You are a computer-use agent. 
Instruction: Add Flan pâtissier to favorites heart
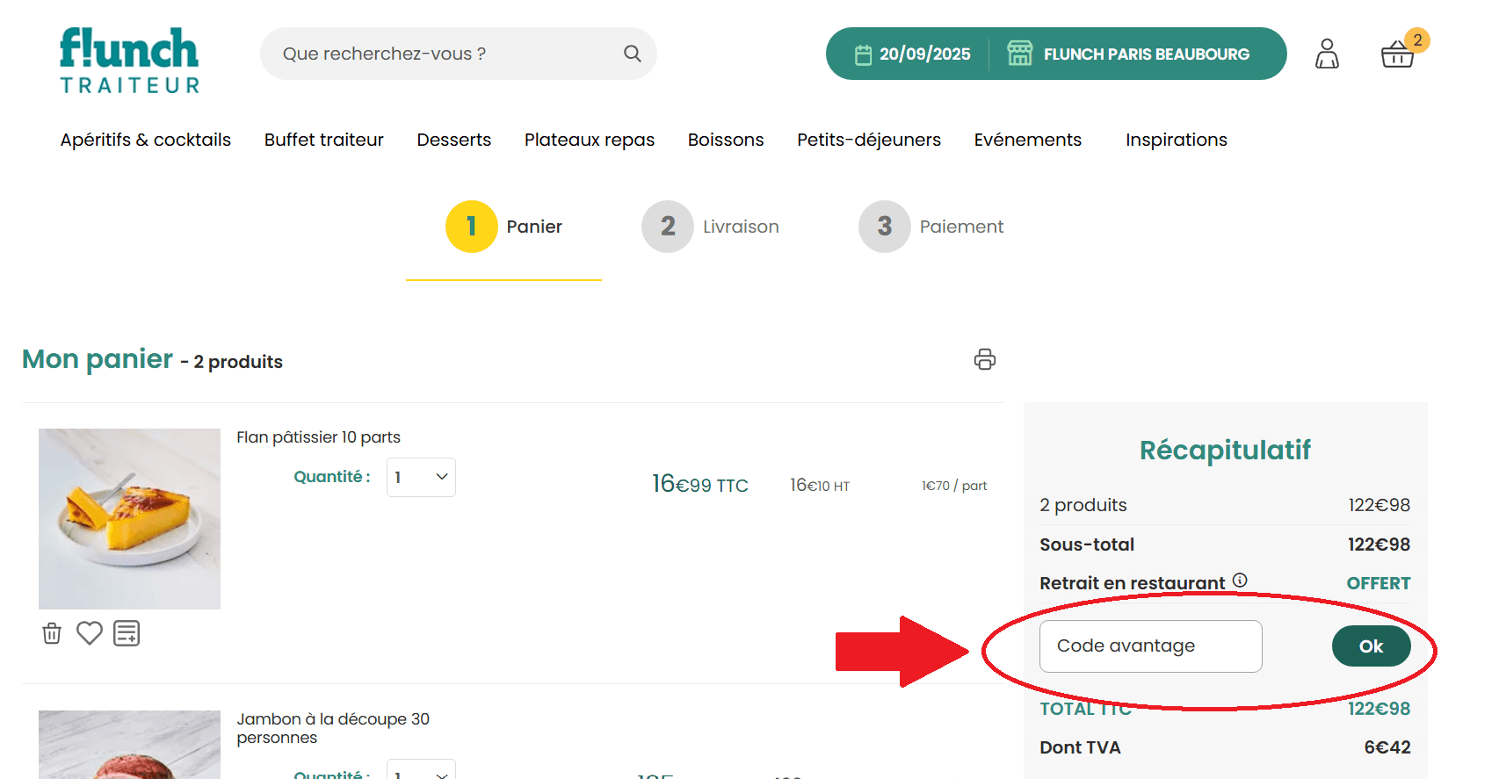tap(90, 633)
